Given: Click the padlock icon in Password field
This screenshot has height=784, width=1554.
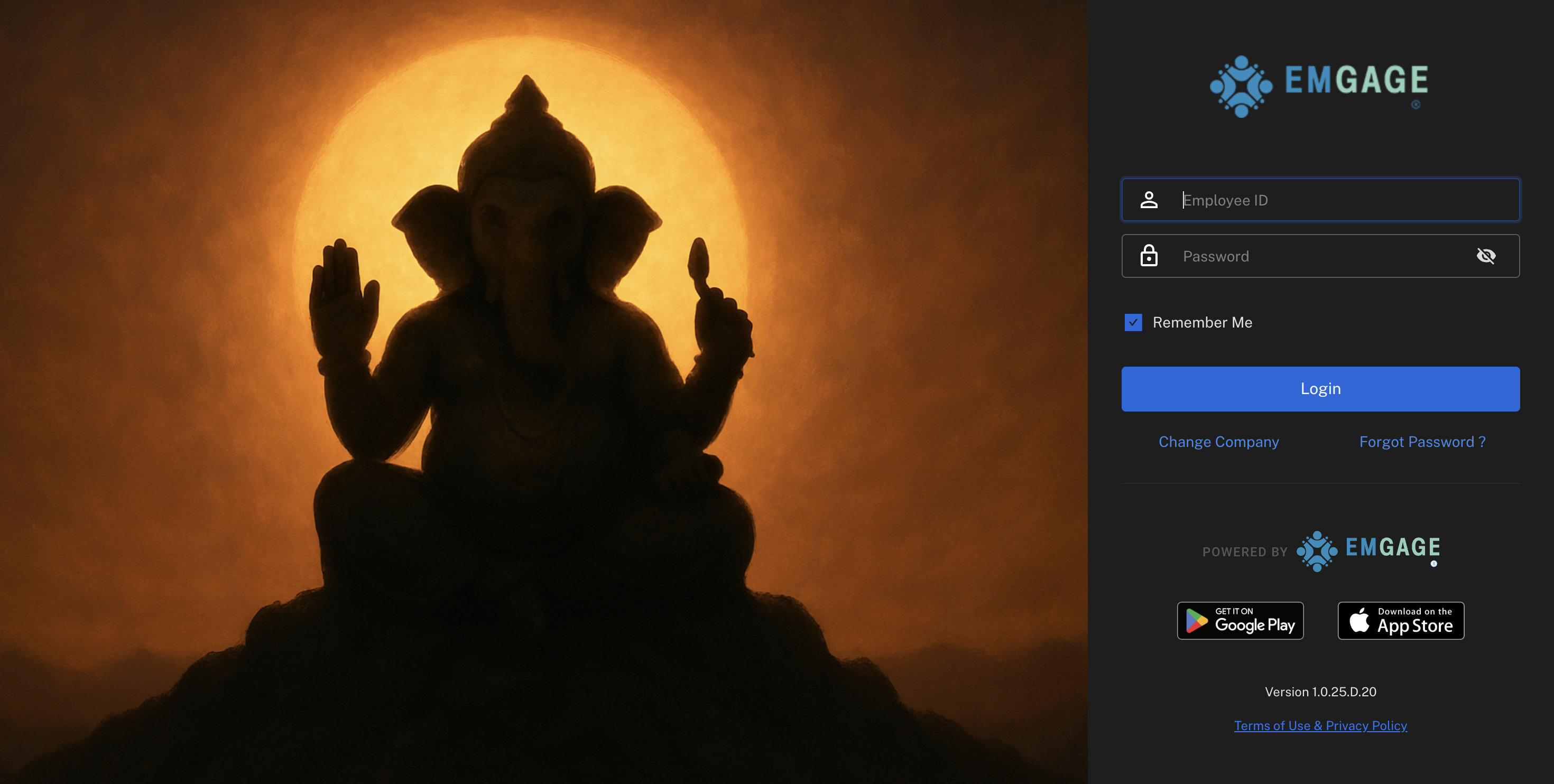Looking at the screenshot, I should [x=1149, y=256].
